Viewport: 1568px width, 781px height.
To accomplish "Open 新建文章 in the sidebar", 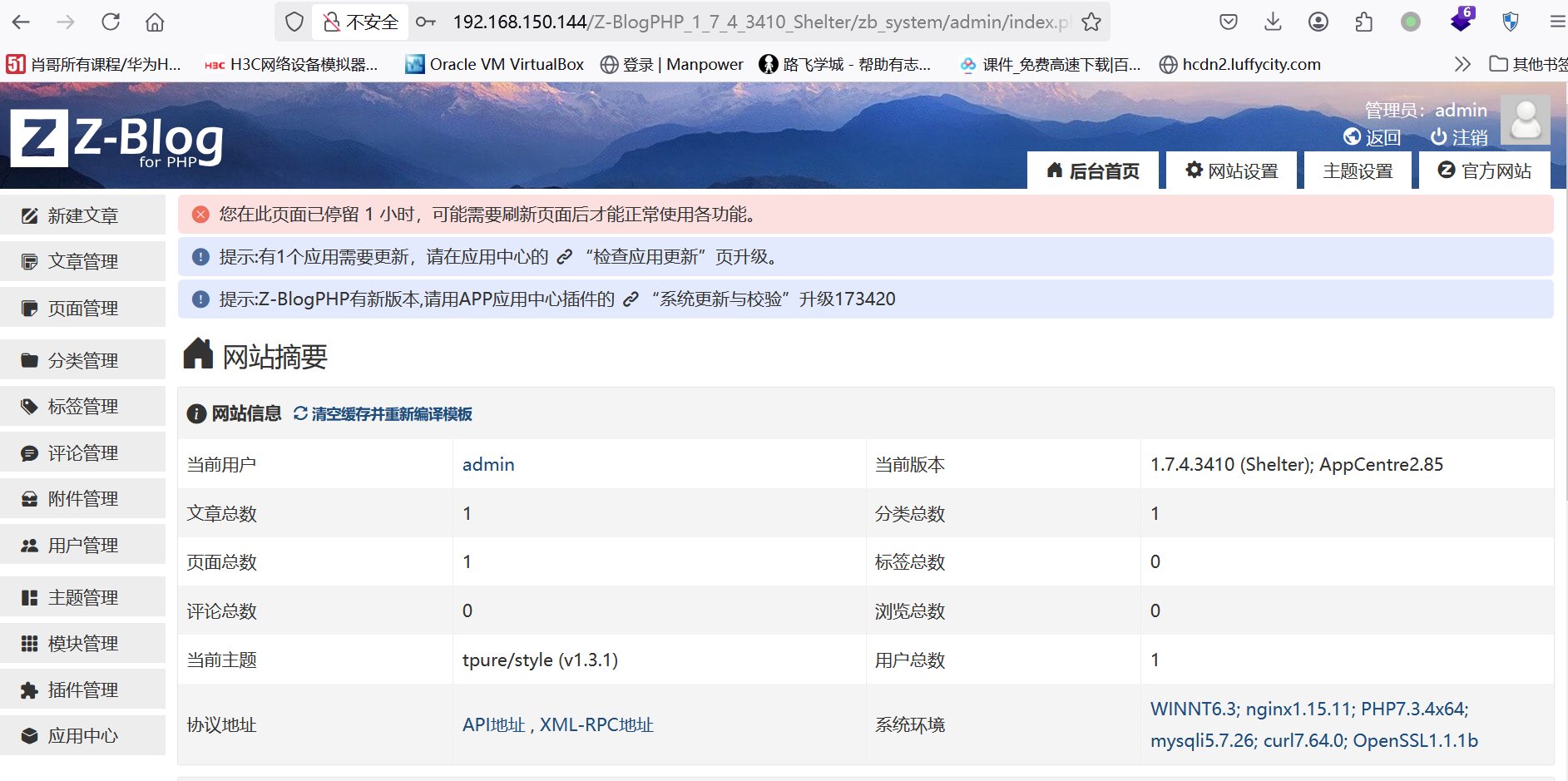I will click(x=82, y=216).
